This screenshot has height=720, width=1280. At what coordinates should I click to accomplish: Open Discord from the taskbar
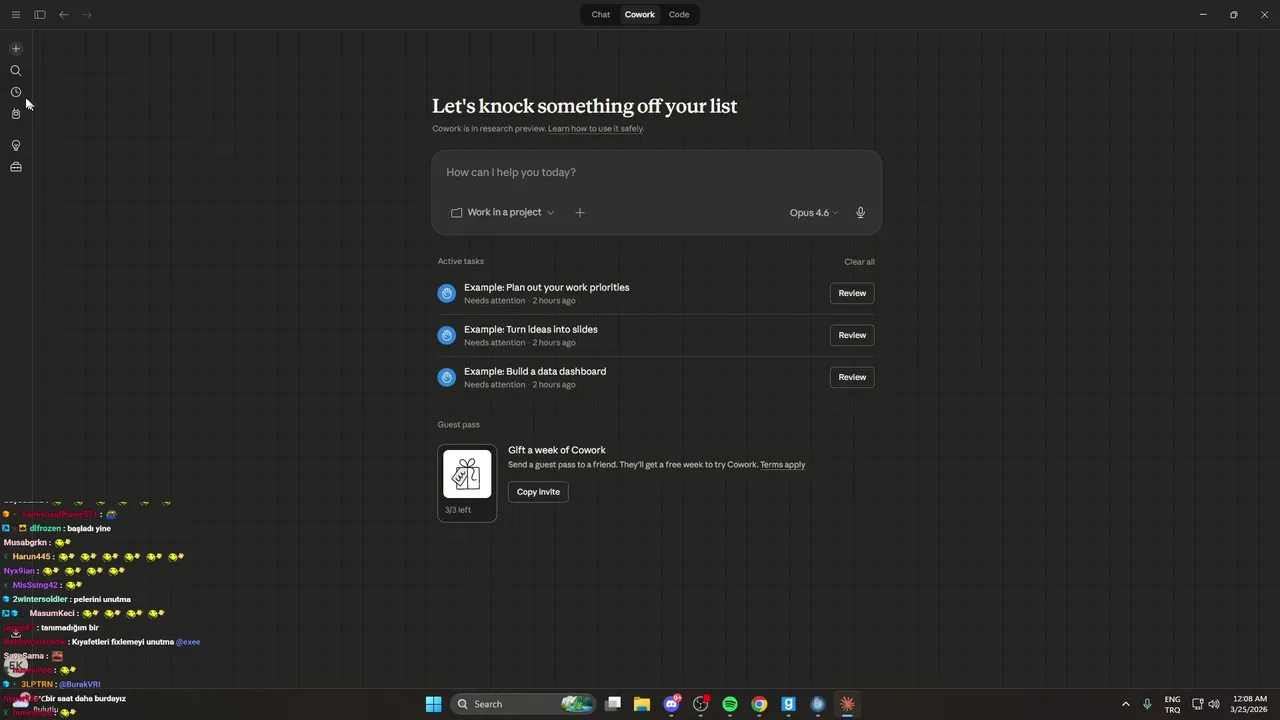(x=672, y=704)
